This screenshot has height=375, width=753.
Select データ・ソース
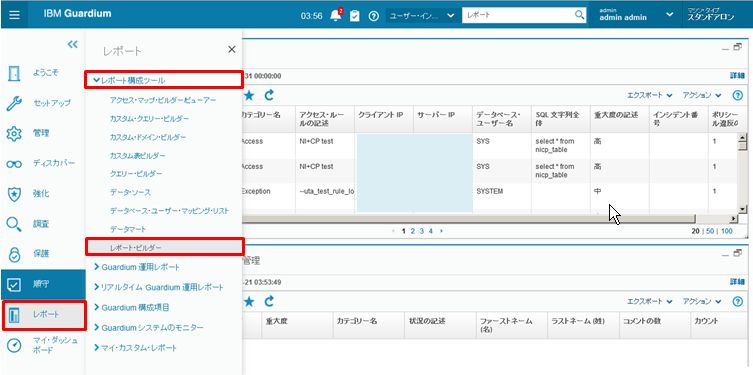[x=130, y=192]
